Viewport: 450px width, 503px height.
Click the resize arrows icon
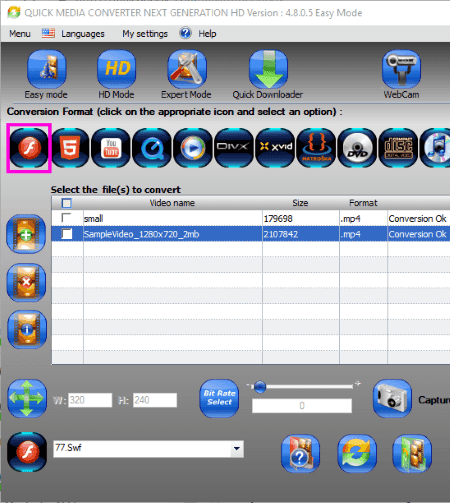27,398
